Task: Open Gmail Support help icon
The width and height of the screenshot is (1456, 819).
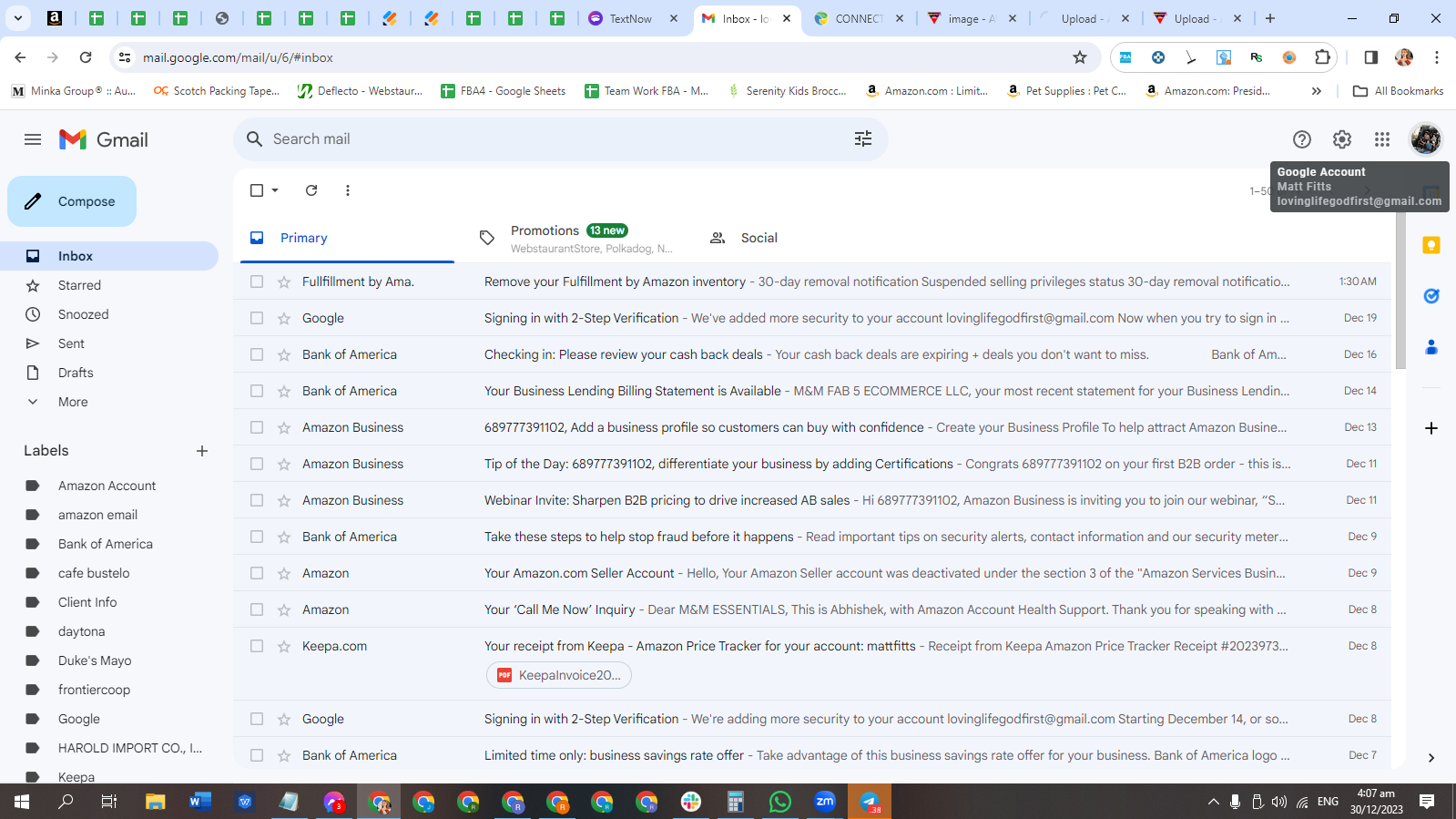Action: [x=1302, y=139]
